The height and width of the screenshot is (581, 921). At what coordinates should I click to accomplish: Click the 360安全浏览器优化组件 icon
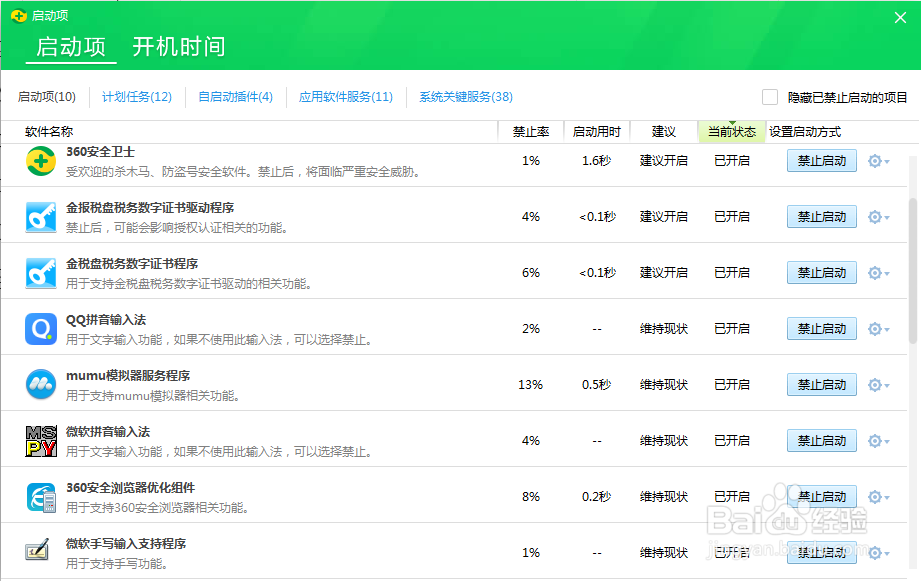pos(41,497)
